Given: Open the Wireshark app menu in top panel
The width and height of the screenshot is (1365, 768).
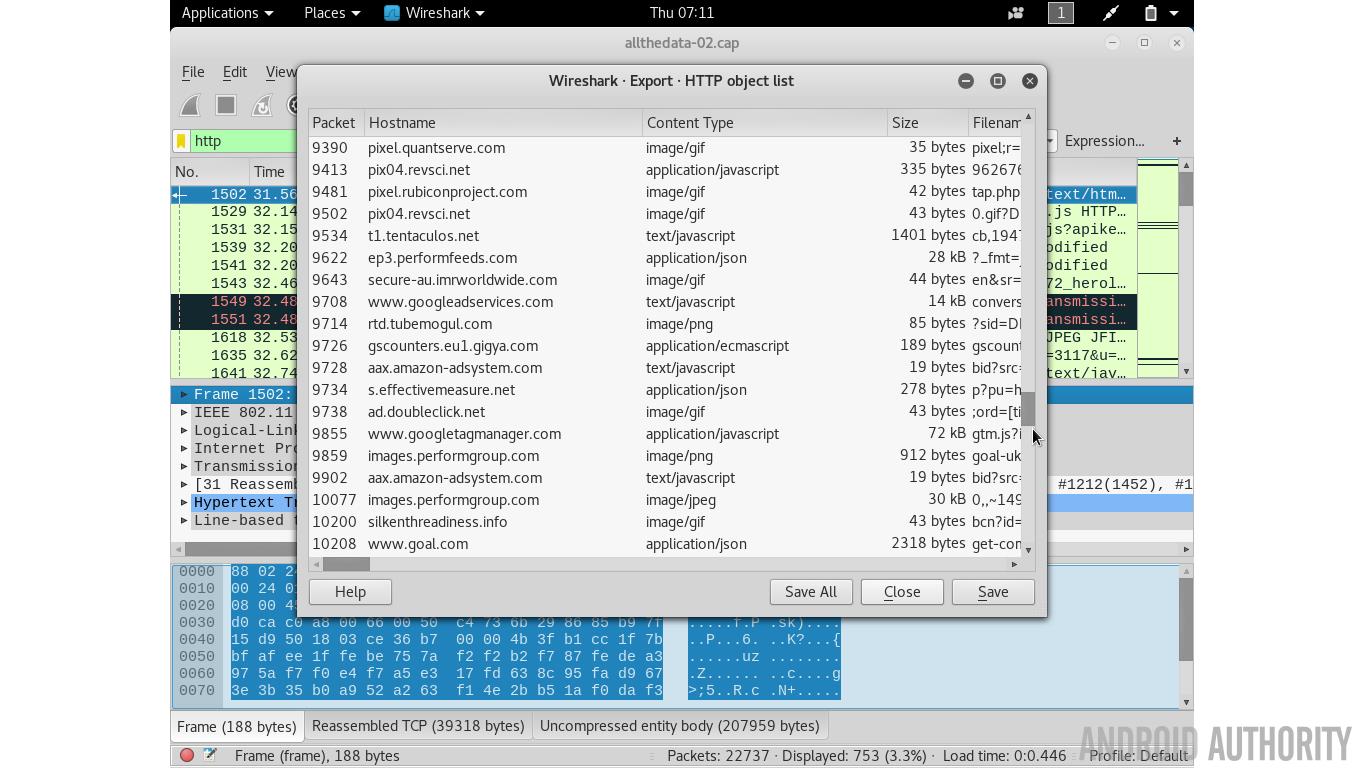Looking at the screenshot, I should coord(434,13).
